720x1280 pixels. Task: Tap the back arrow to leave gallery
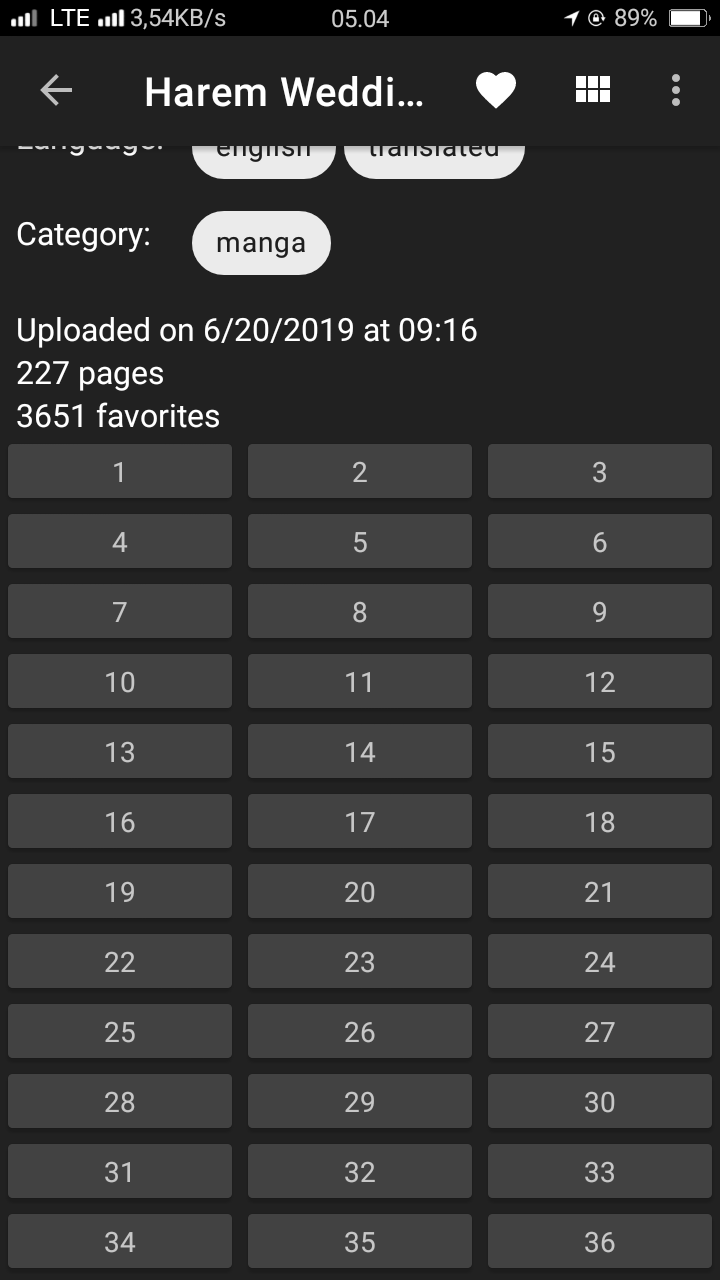[x=56, y=90]
